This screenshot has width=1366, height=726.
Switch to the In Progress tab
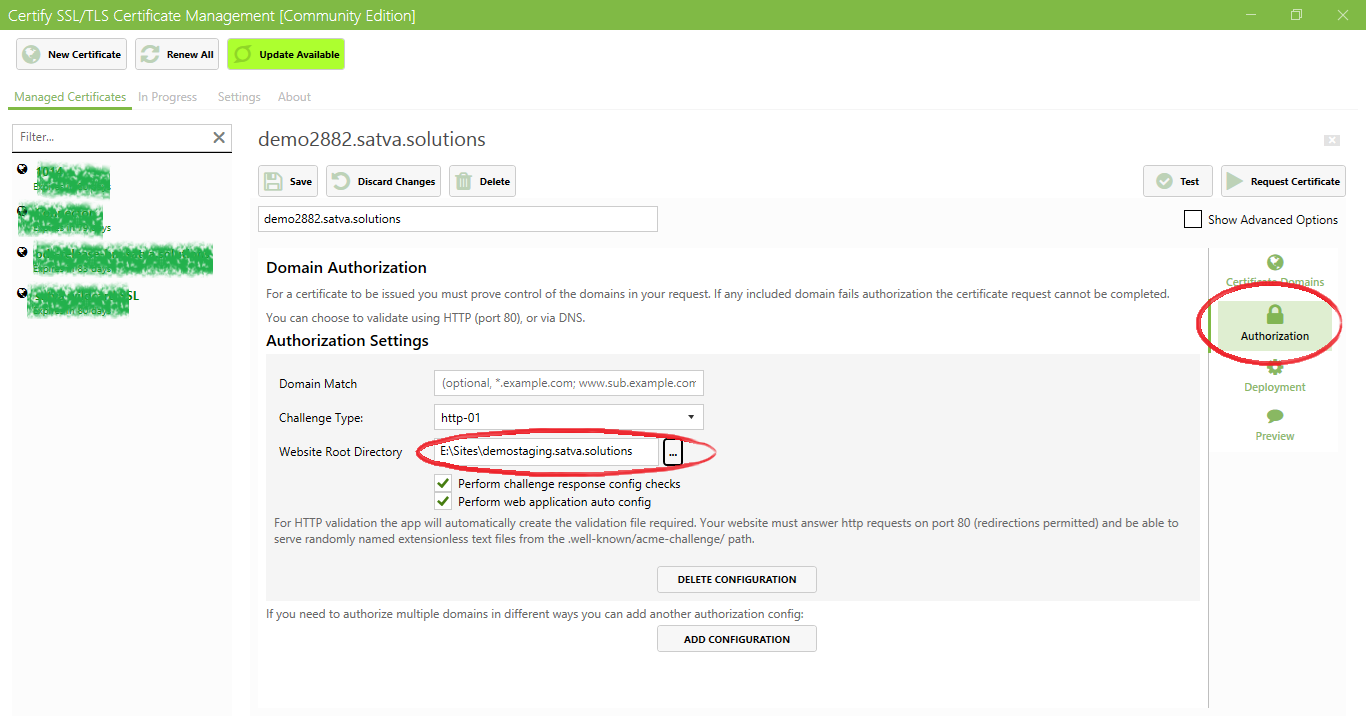pyautogui.click(x=167, y=96)
